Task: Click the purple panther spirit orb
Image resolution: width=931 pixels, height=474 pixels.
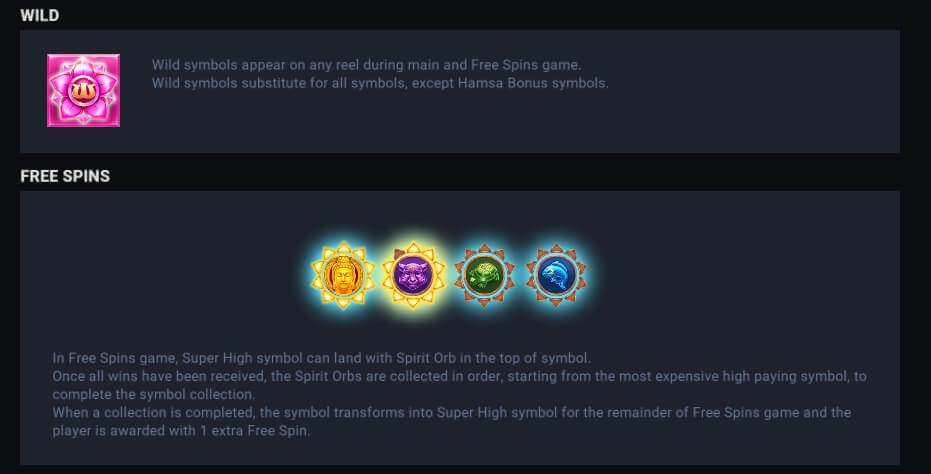Action: coord(413,275)
